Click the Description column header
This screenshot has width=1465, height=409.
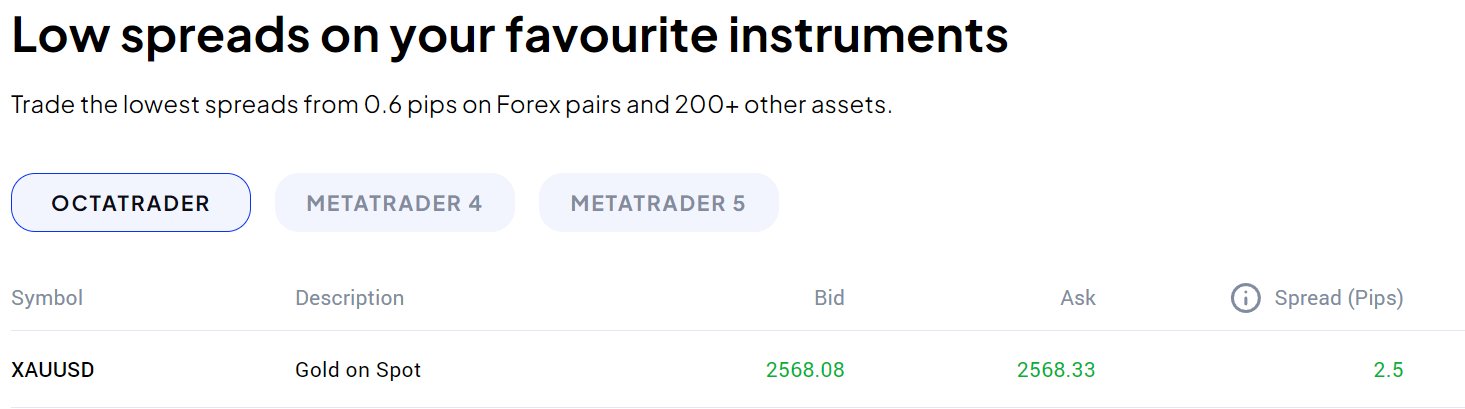[349, 298]
